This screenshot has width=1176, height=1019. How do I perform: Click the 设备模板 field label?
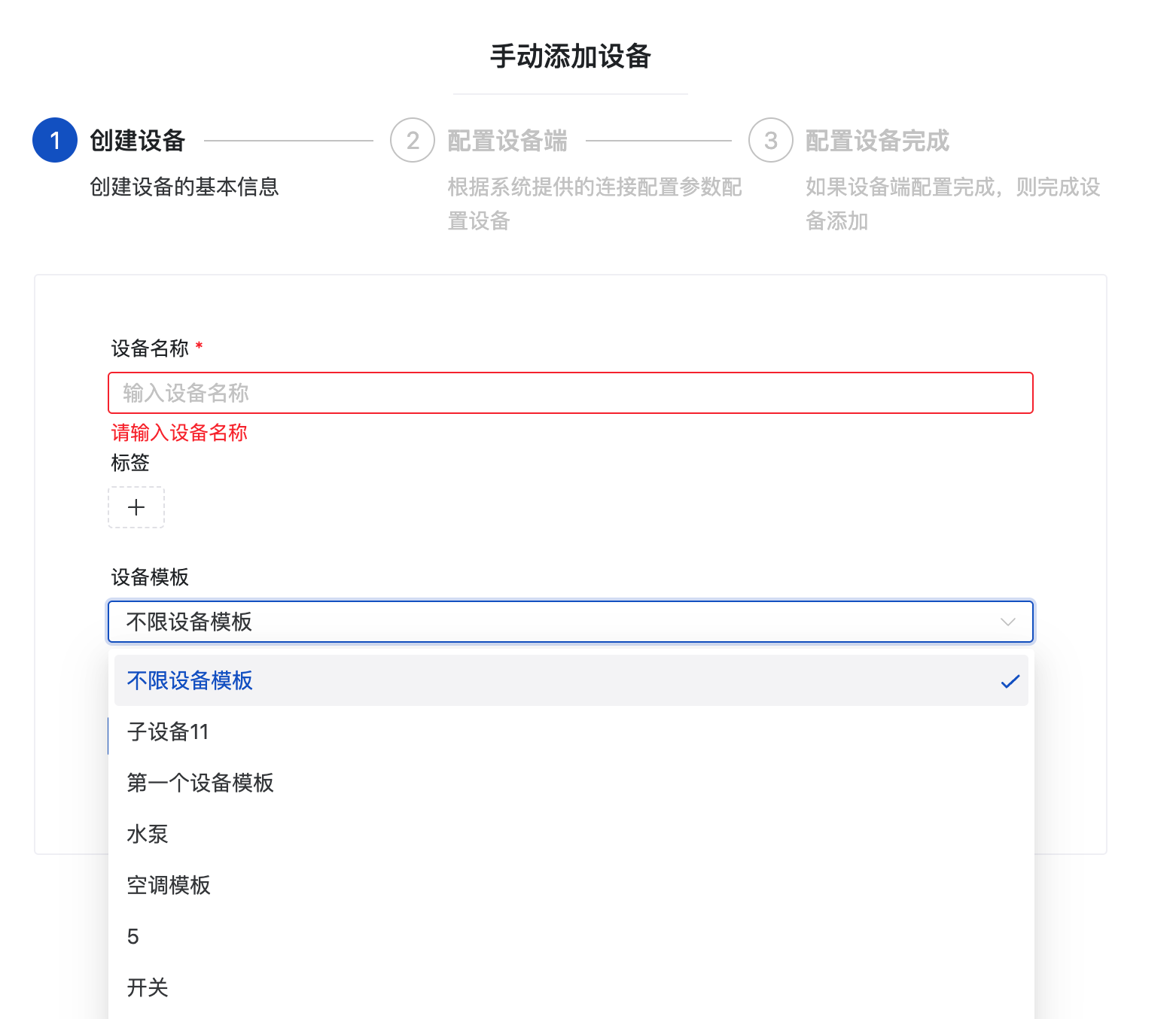pos(150,577)
